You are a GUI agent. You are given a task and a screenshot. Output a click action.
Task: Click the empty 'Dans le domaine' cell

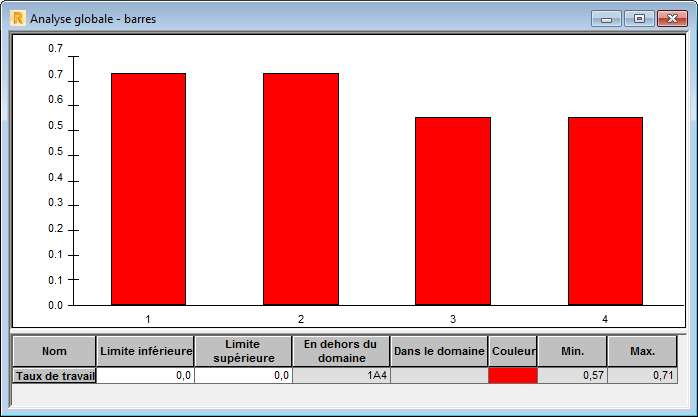pyautogui.click(x=439, y=376)
